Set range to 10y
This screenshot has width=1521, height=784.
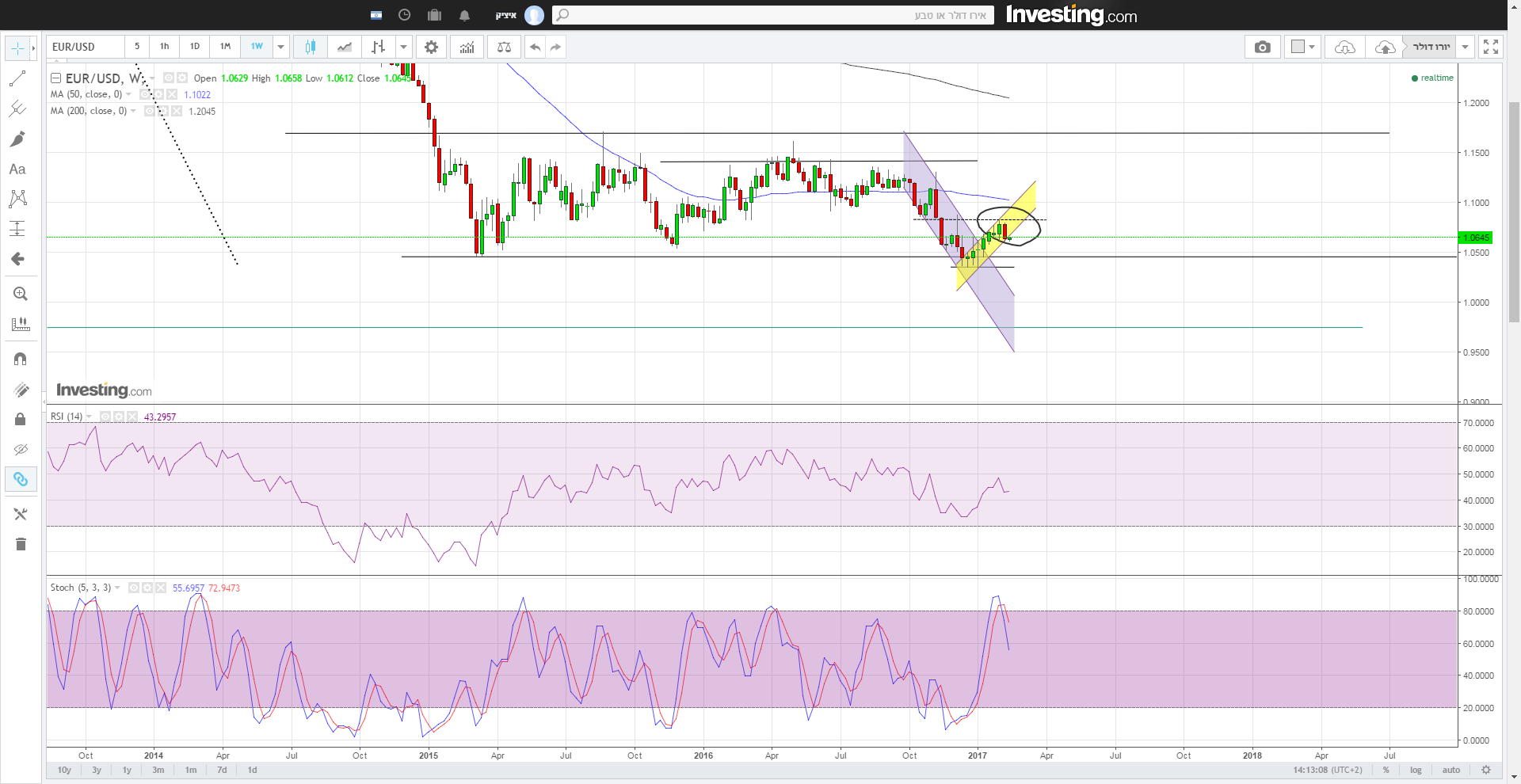(64, 770)
